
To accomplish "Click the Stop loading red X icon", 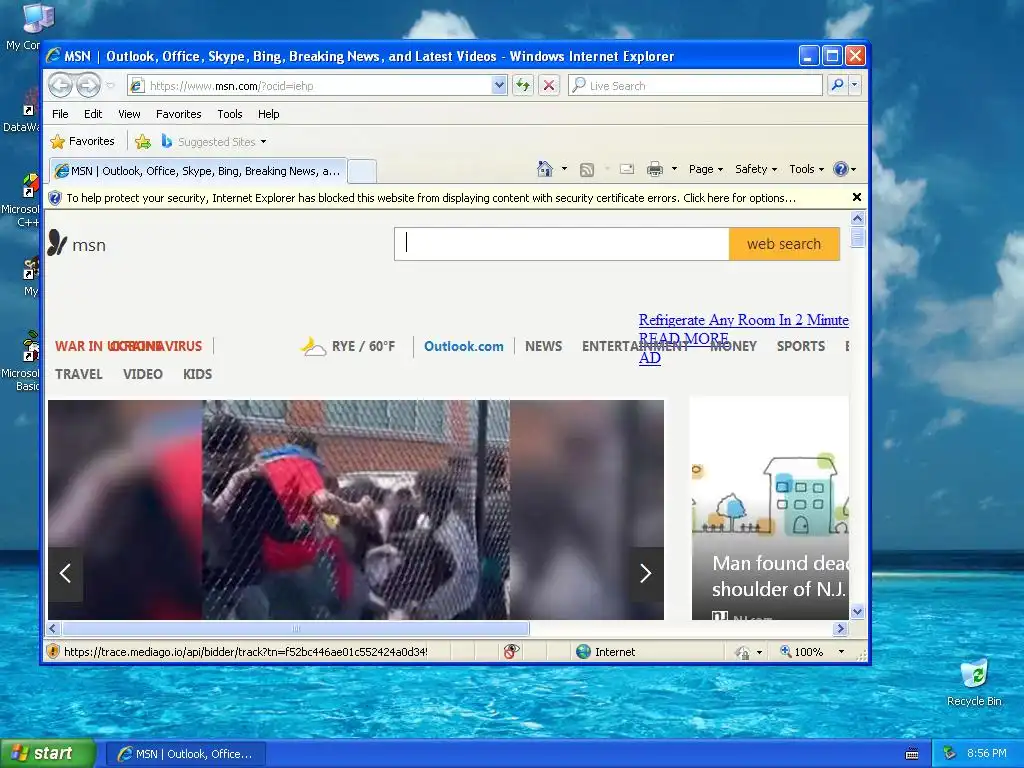I will pos(549,86).
